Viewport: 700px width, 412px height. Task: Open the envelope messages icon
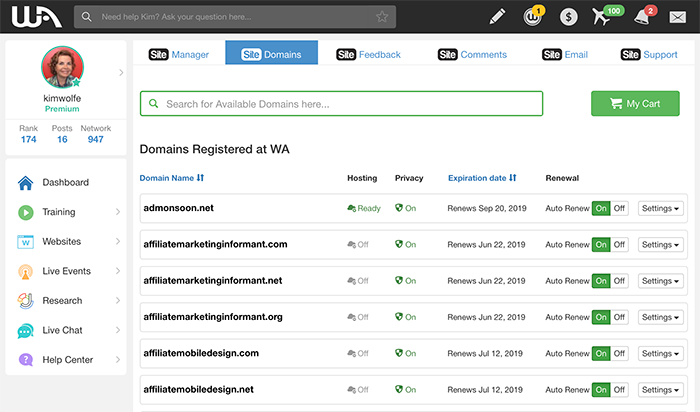pos(677,17)
